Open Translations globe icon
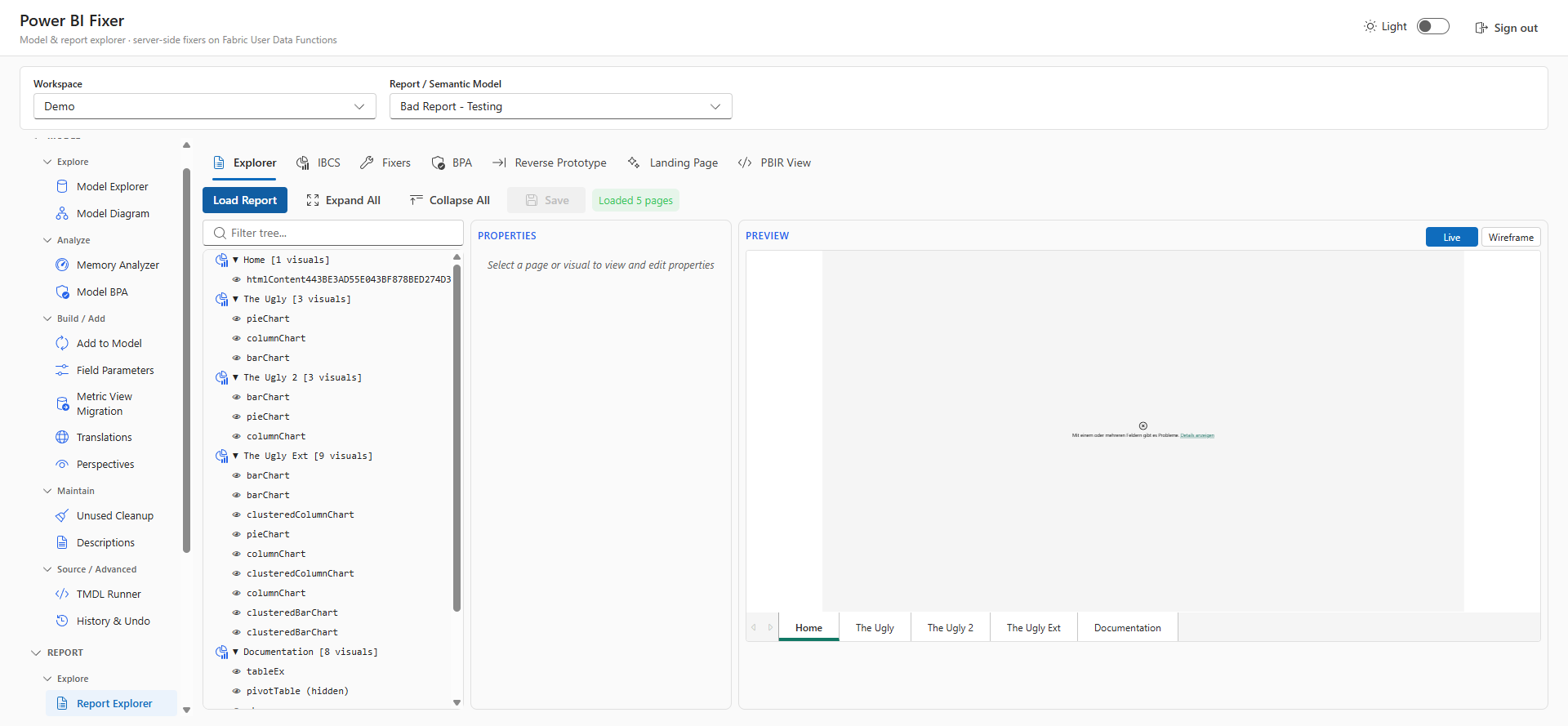This screenshot has height=726, width=1568. 62,437
